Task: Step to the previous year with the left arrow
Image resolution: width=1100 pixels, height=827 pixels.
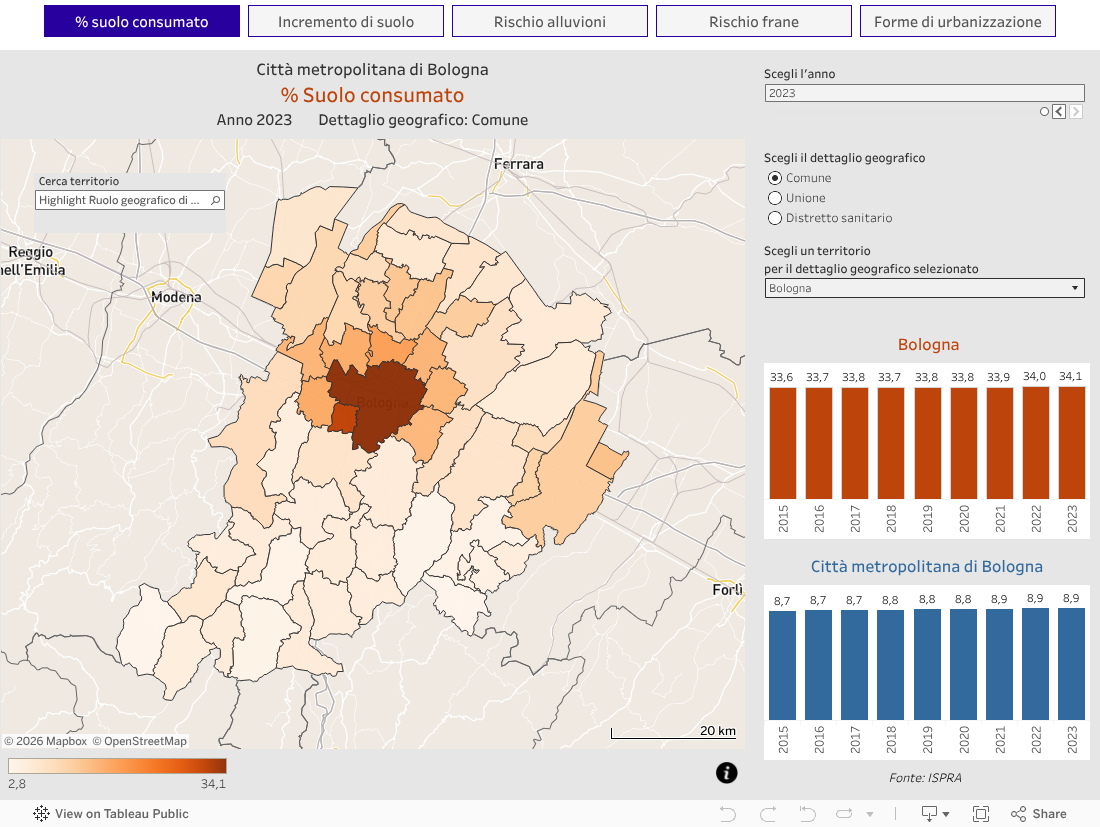Action: click(x=1059, y=112)
